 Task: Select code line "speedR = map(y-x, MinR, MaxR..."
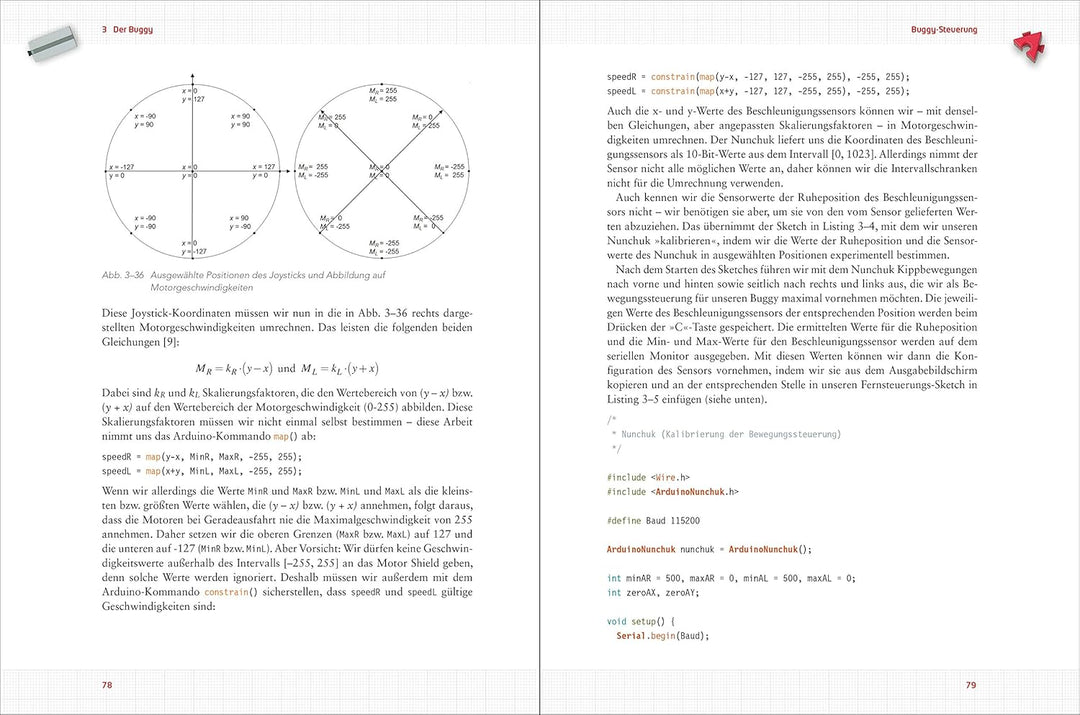202,457
